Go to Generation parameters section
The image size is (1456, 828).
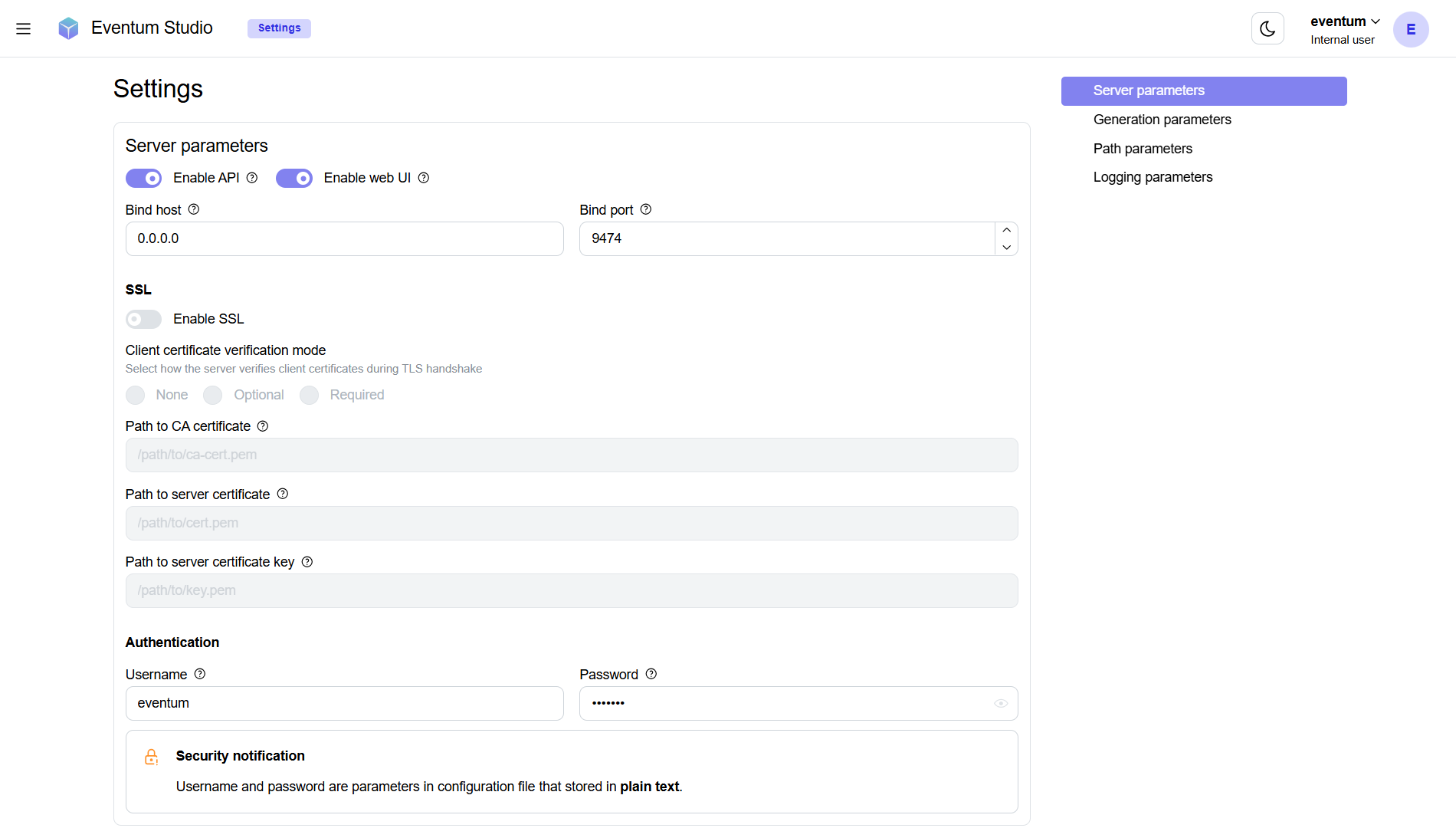pyautogui.click(x=1162, y=120)
